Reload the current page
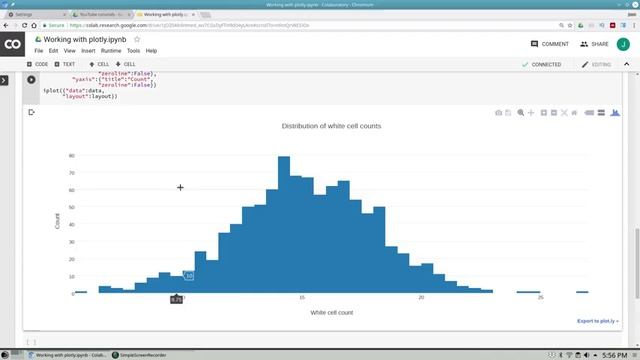This screenshot has width=640, height=360. point(24,25)
